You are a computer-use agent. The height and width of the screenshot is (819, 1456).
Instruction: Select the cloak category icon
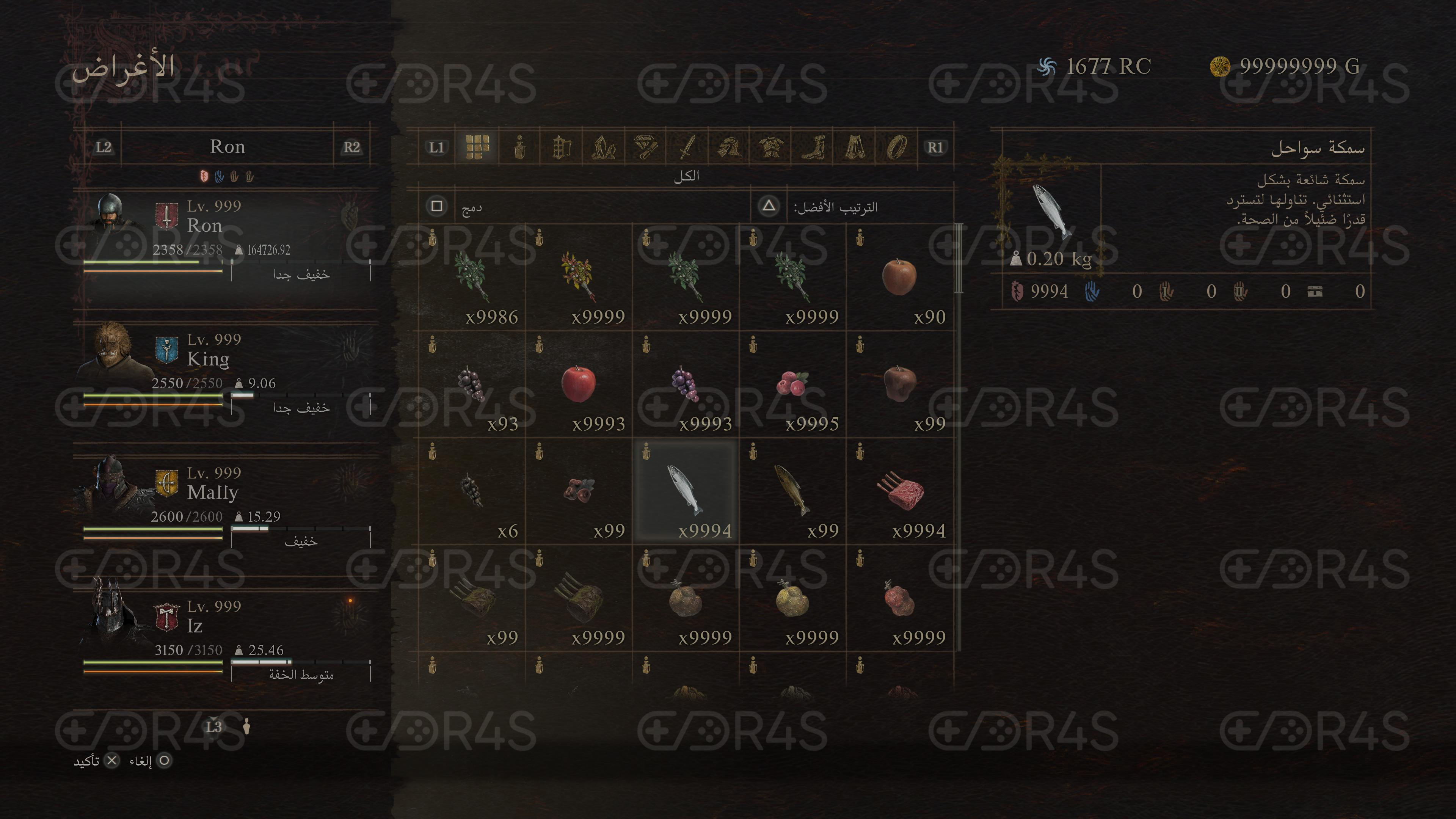(x=854, y=147)
